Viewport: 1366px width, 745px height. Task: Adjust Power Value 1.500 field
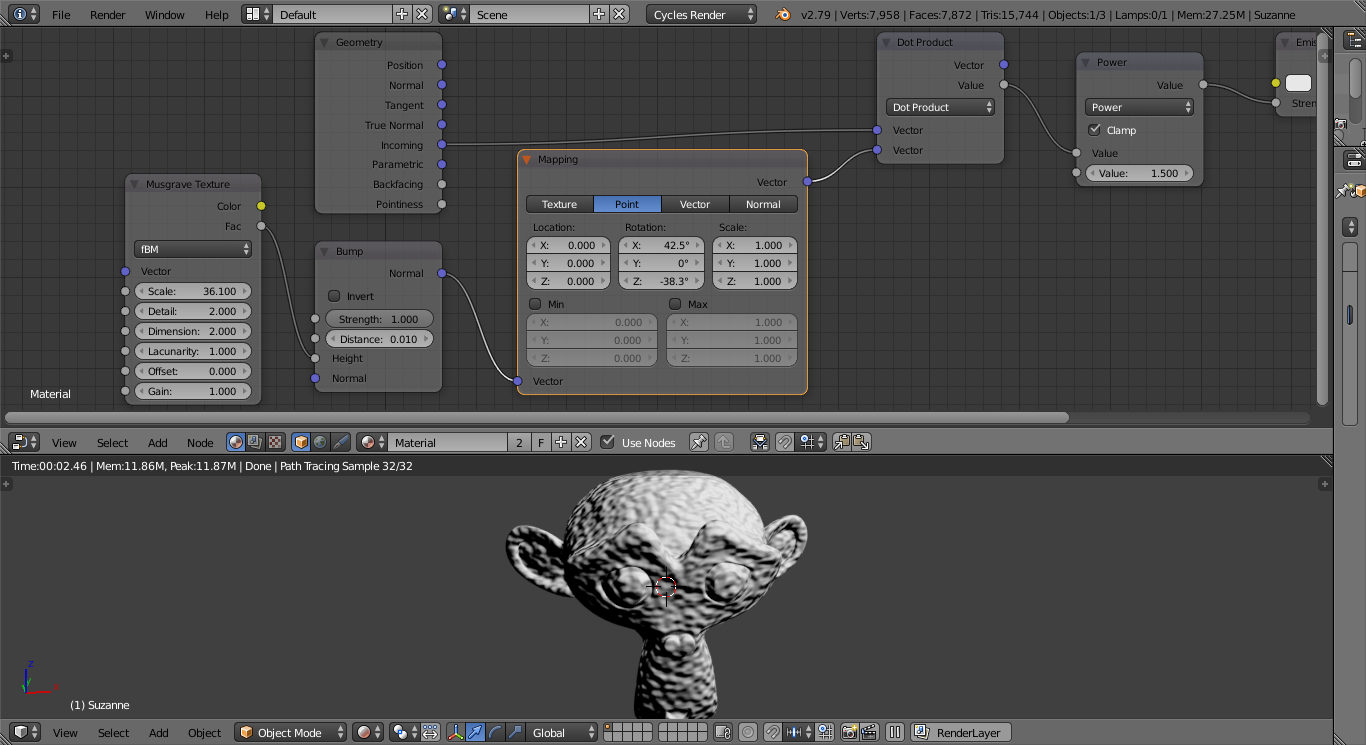click(1139, 173)
